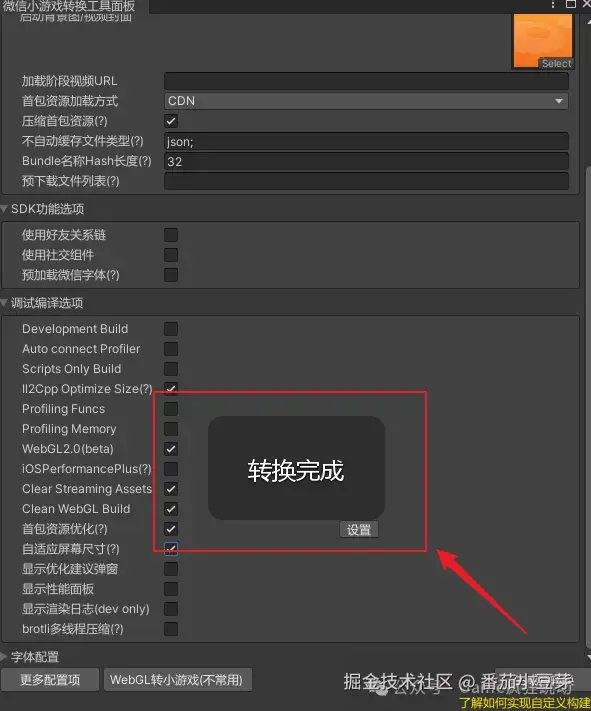
Task: Enable the 显示性能面板 checkbox
Action: point(171,589)
